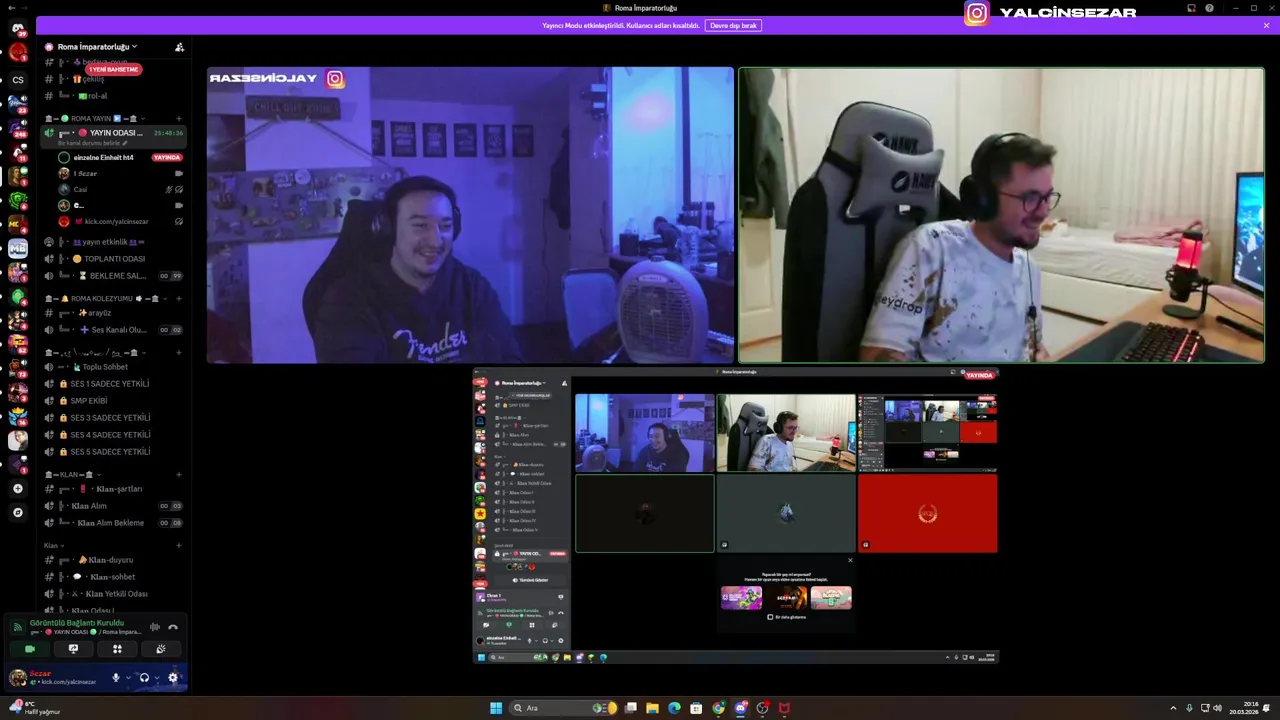Join SES 3 SADECE YETKİLİ channel

tap(113, 418)
